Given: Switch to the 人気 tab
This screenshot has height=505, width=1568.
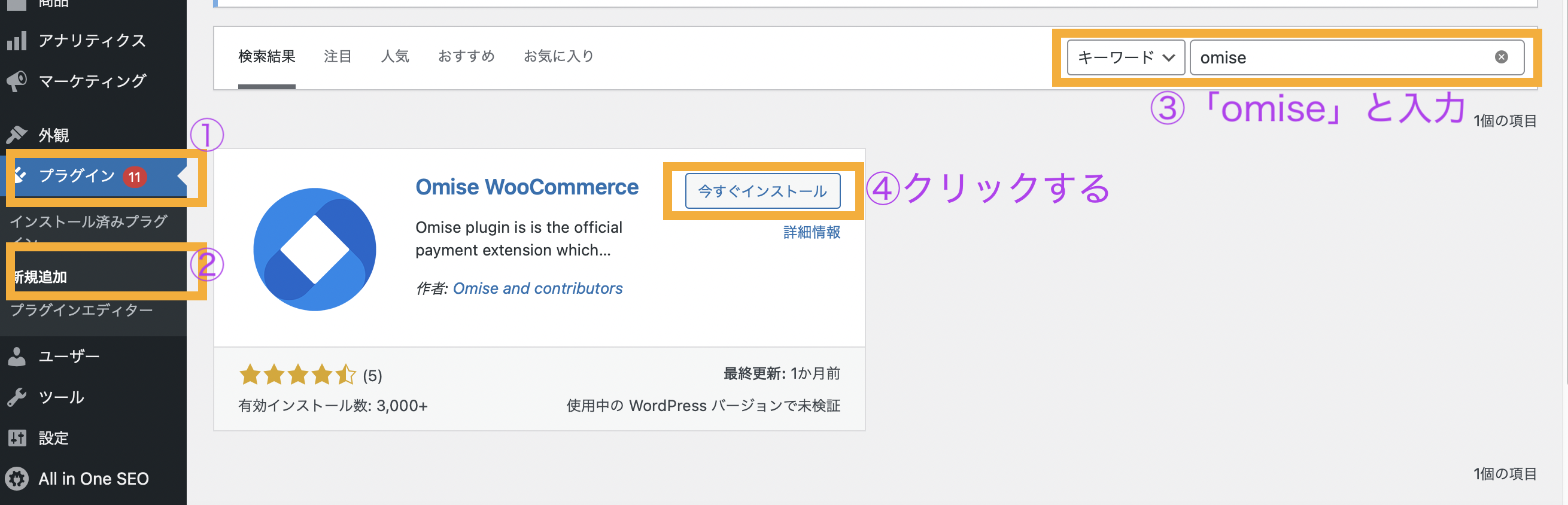Looking at the screenshot, I should point(394,57).
